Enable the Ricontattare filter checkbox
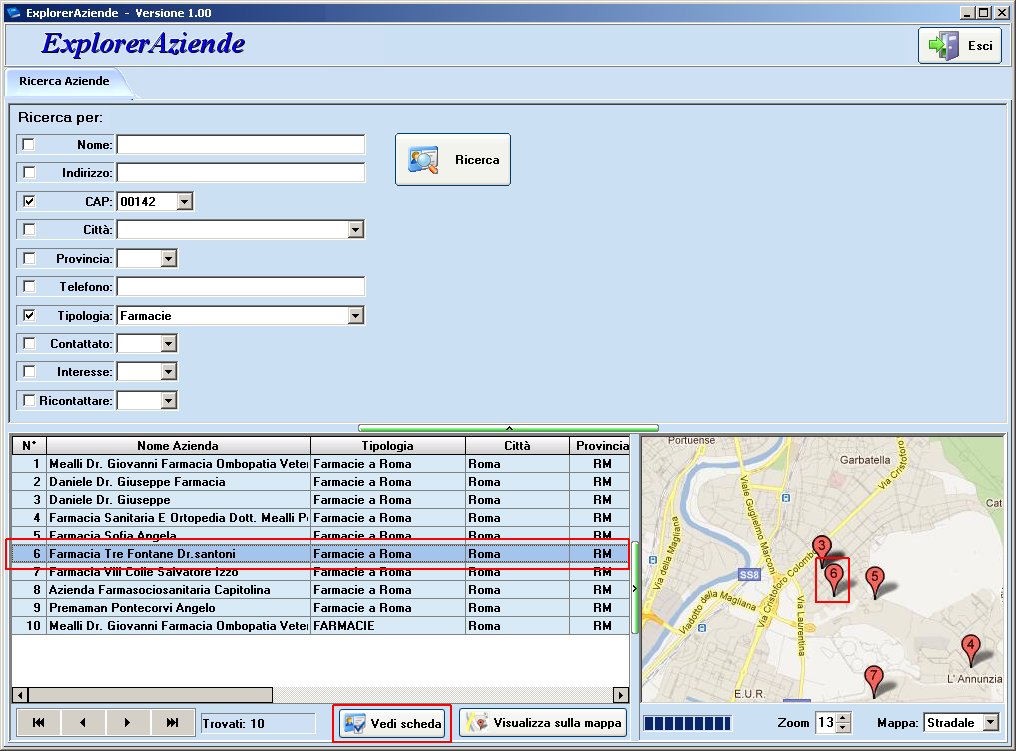Screen dimensions: 1016x751 click(29, 400)
